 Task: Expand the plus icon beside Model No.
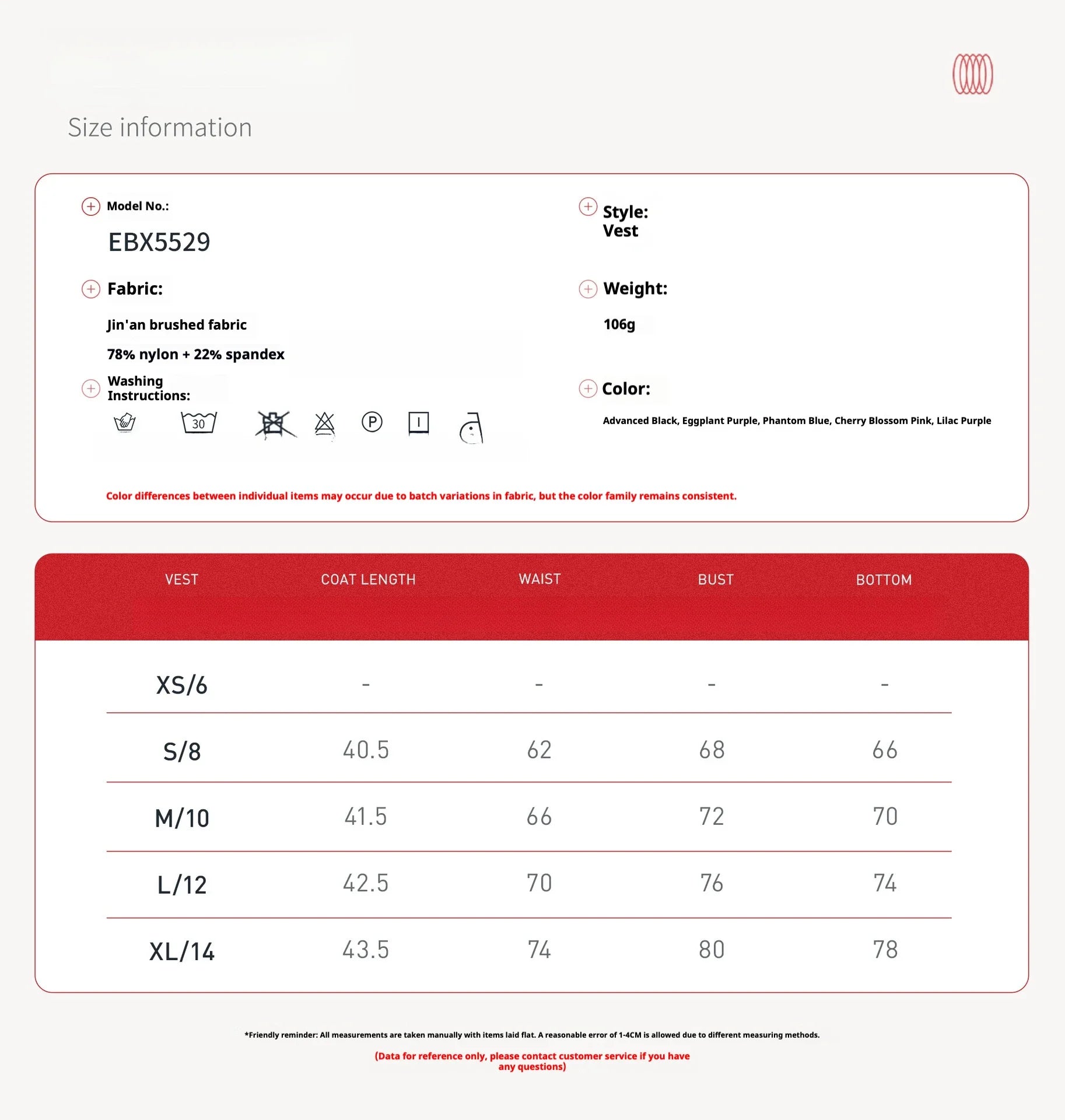[x=90, y=206]
